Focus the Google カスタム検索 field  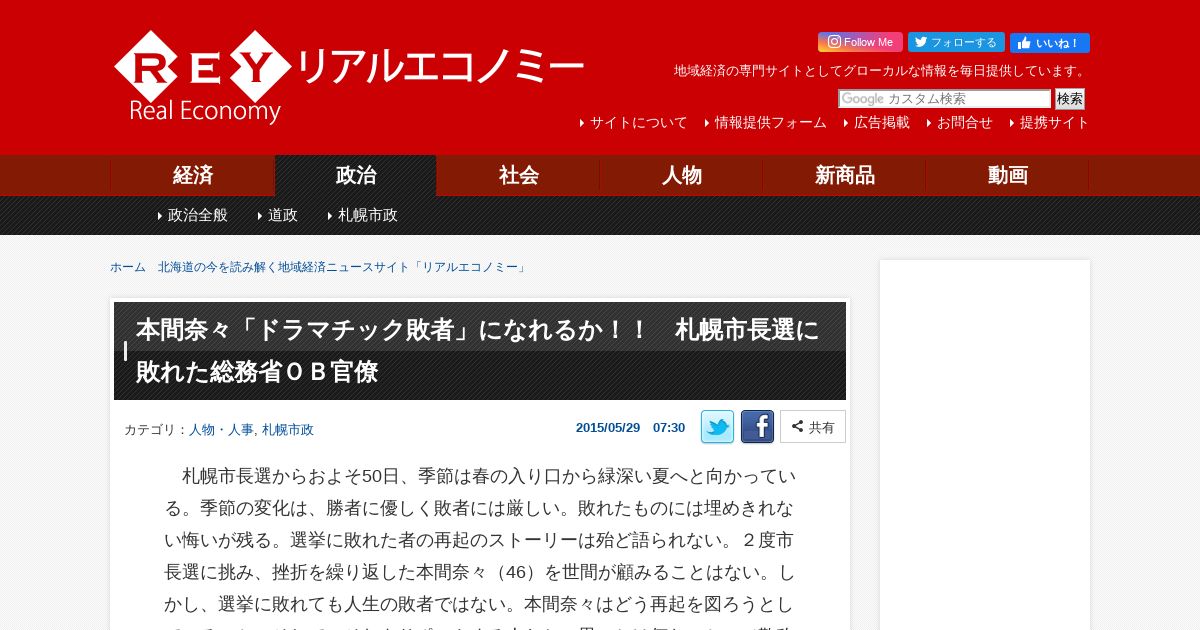pyautogui.click(x=944, y=99)
